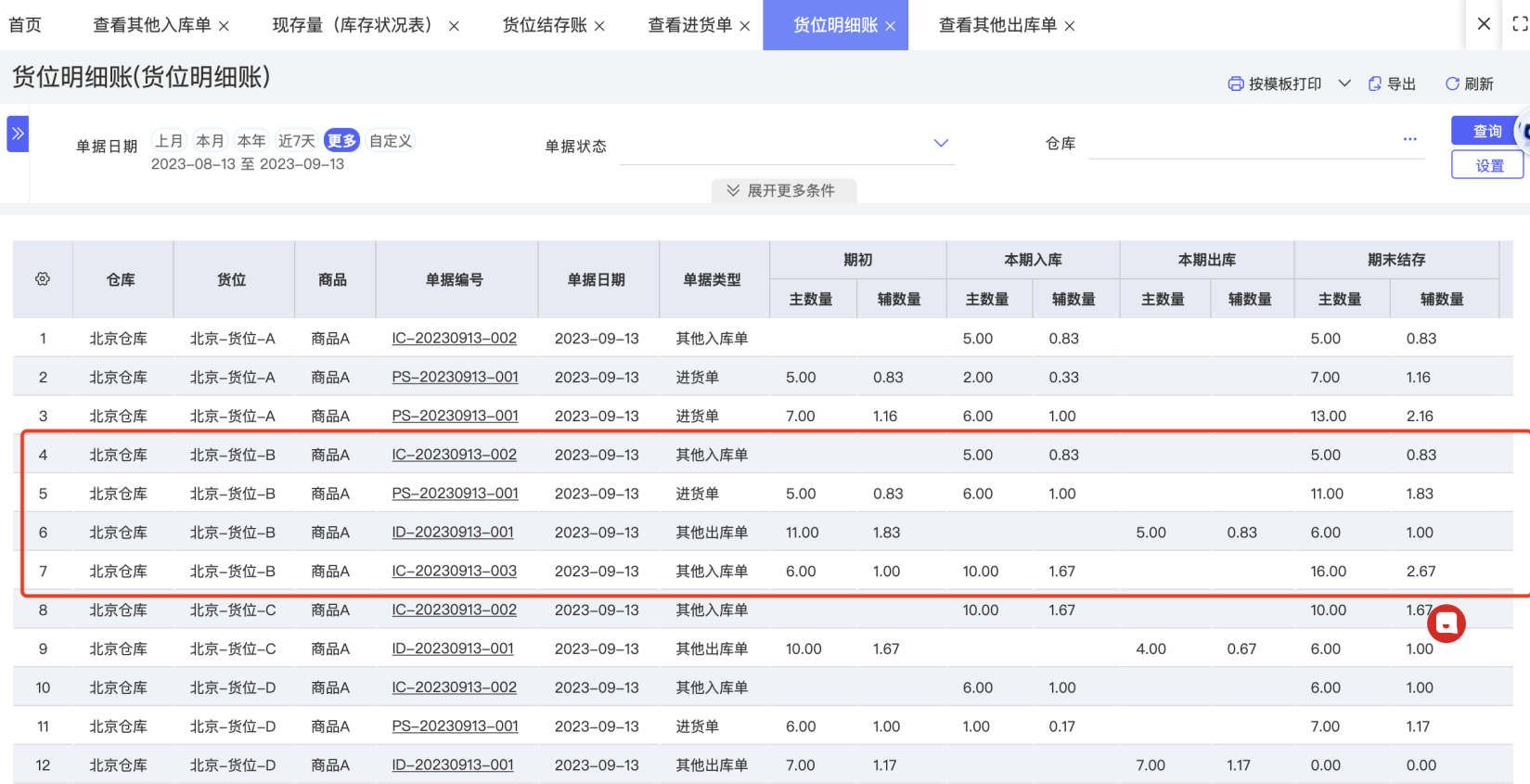Select the 近7天 date filter

click(297, 141)
